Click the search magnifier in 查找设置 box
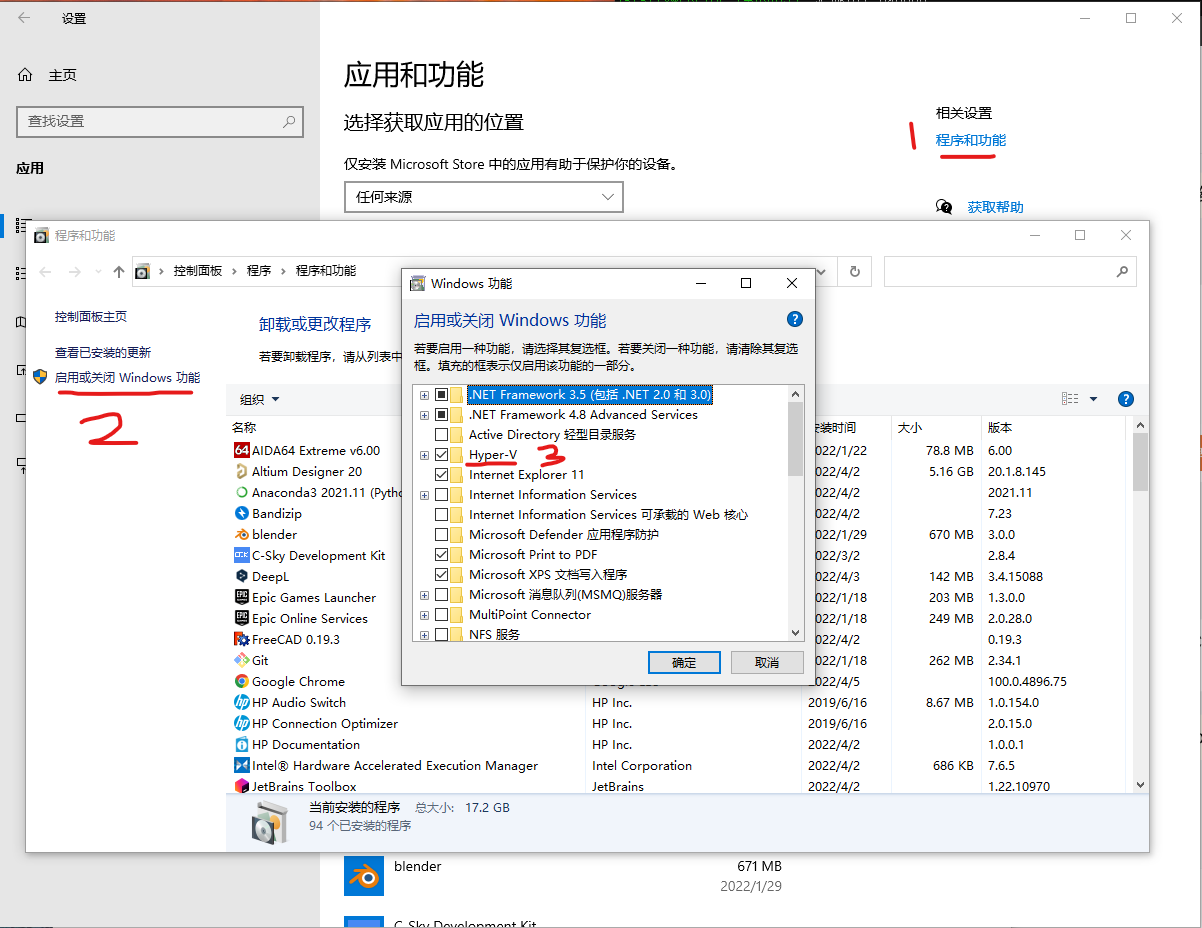This screenshot has height=928, width=1202. pyautogui.click(x=289, y=121)
